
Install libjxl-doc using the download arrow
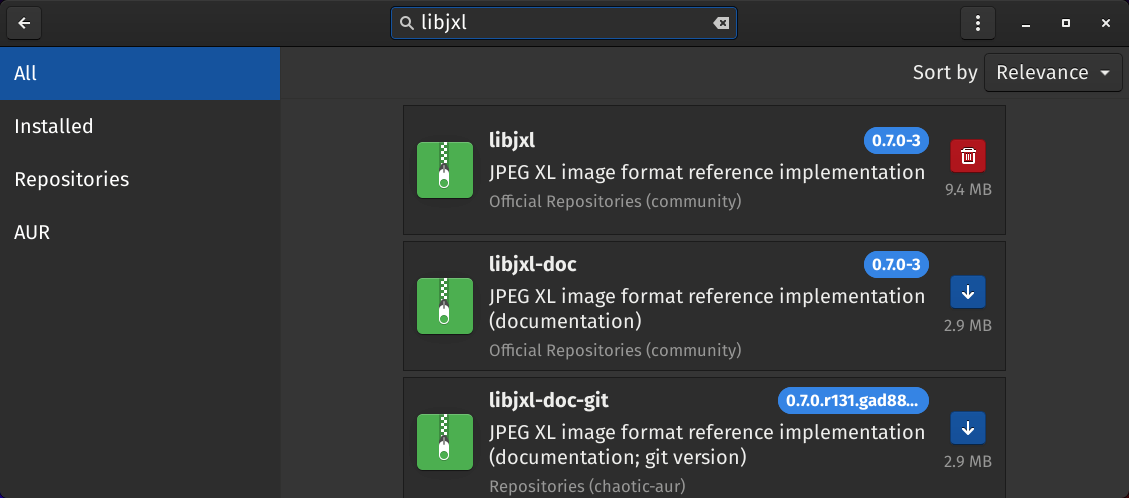[968, 292]
